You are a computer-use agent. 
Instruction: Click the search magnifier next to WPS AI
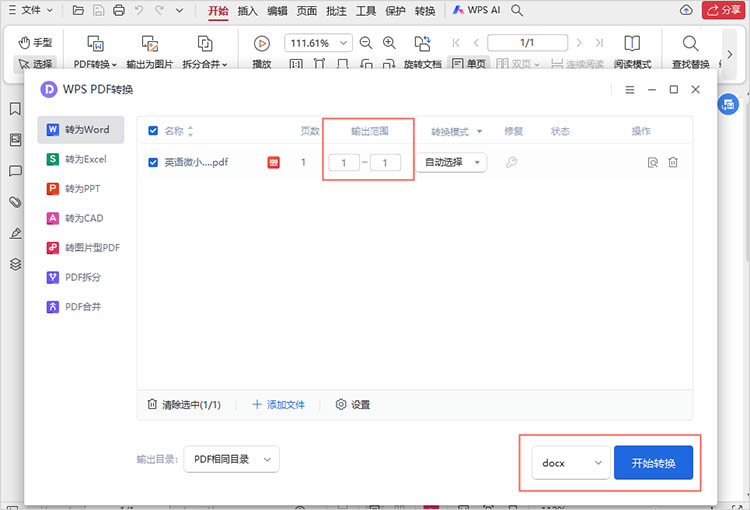click(x=517, y=10)
